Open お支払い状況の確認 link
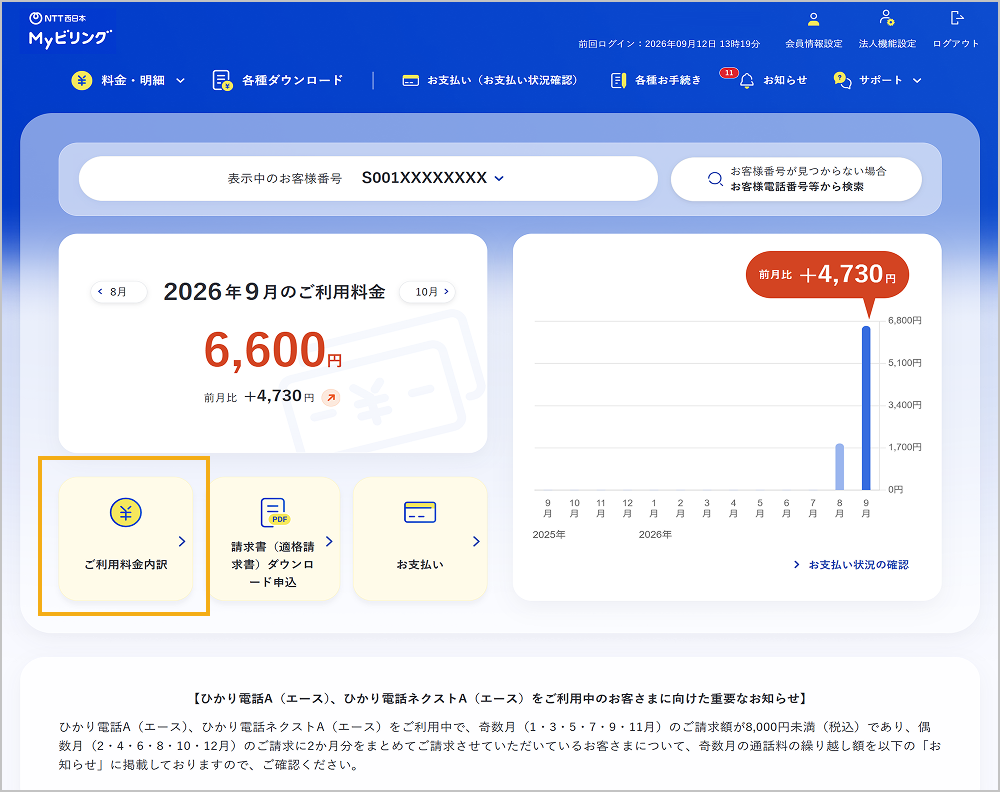The height and width of the screenshot is (792, 1000). [851, 565]
